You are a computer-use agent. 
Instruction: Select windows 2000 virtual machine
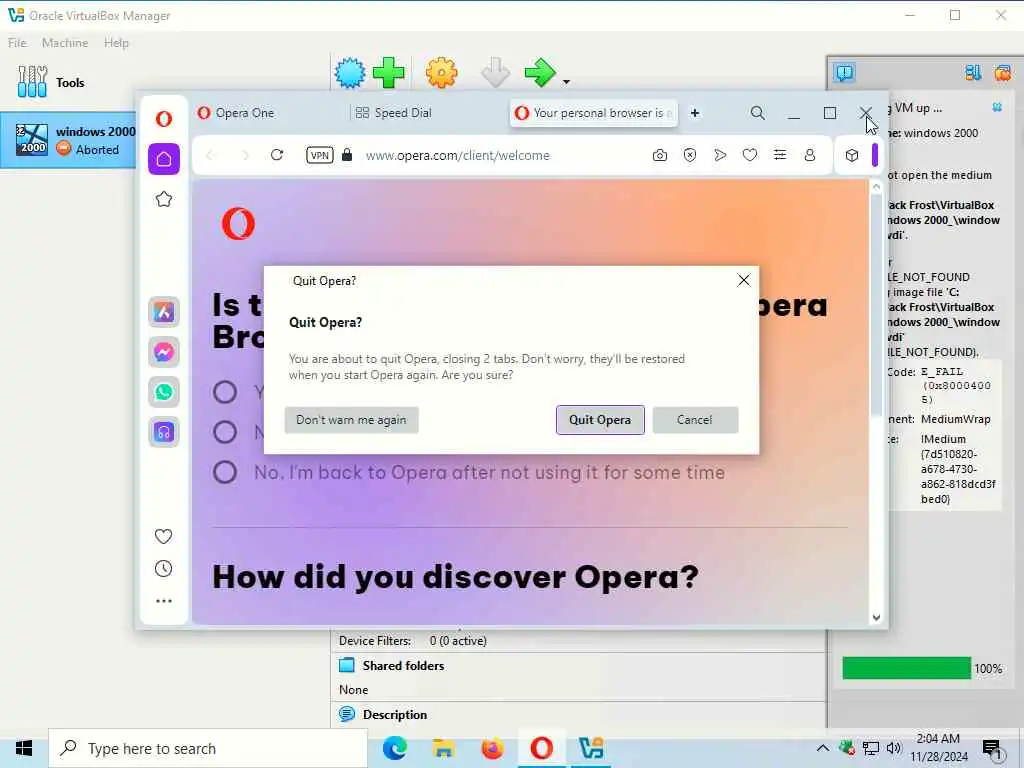(68, 140)
